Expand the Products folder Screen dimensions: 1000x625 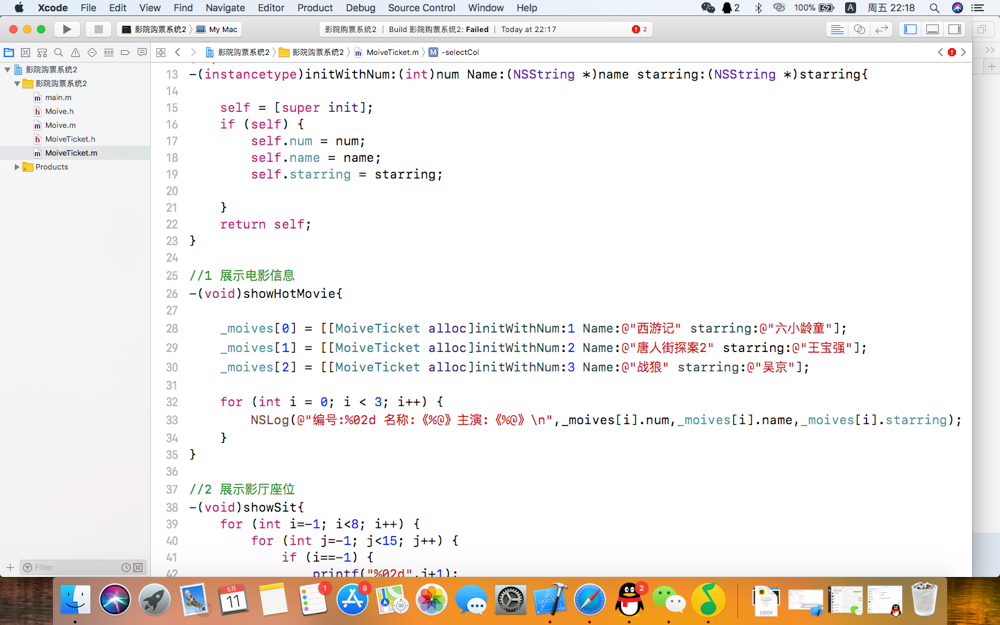[17, 167]
